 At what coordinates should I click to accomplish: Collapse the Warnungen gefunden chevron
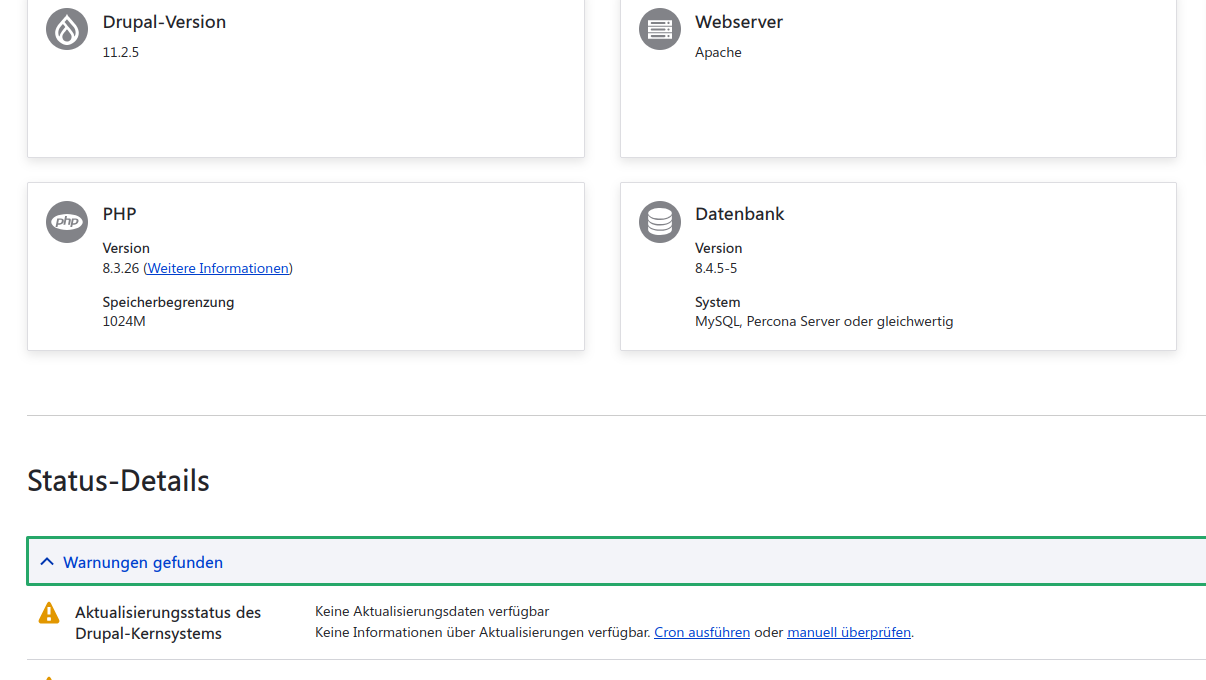pos(47,562)
